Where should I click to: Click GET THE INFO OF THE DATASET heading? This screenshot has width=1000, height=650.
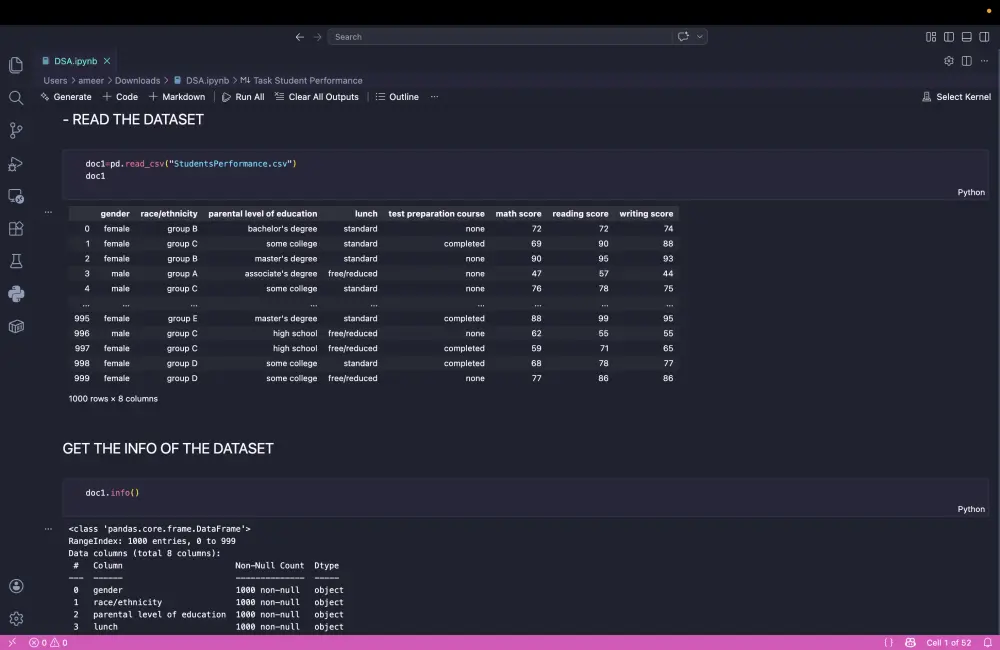pos(168,448)
